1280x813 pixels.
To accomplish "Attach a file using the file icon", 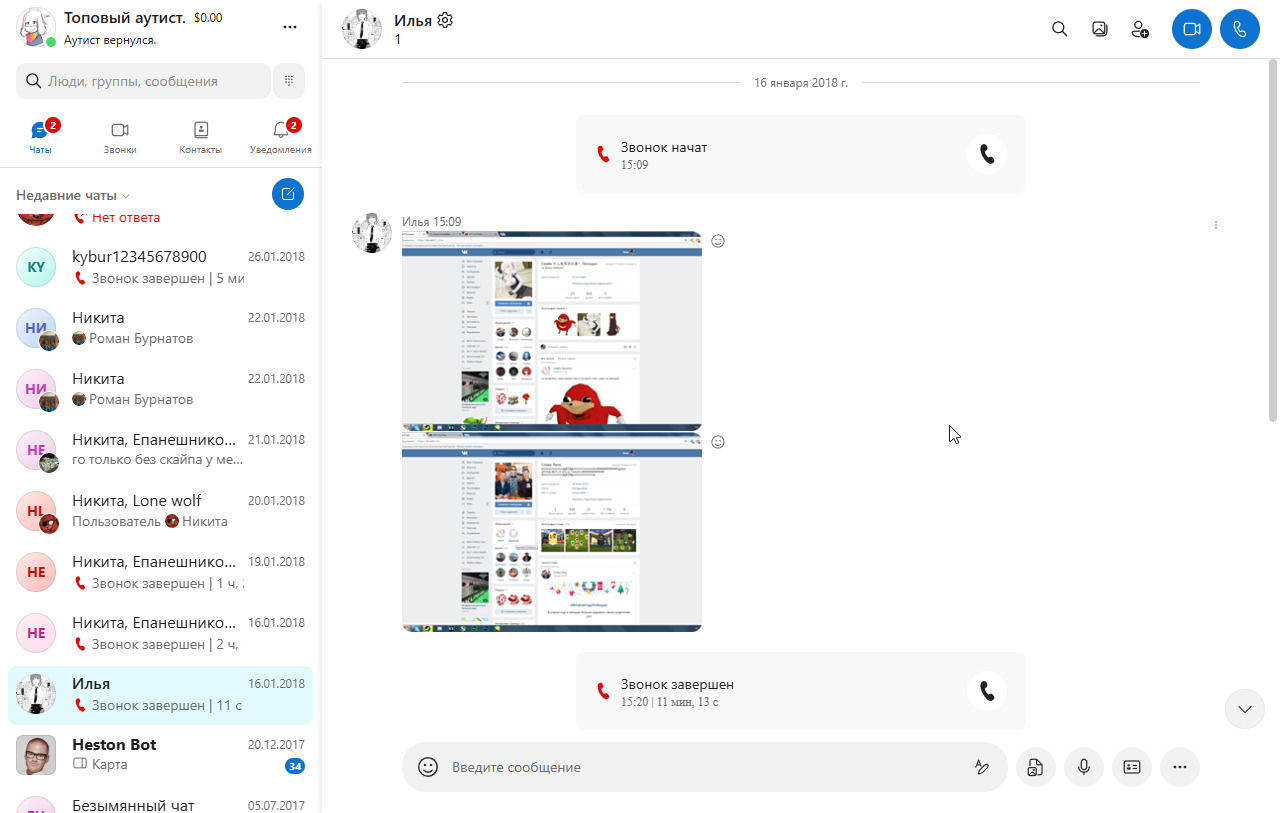I will coord(1035,767).
